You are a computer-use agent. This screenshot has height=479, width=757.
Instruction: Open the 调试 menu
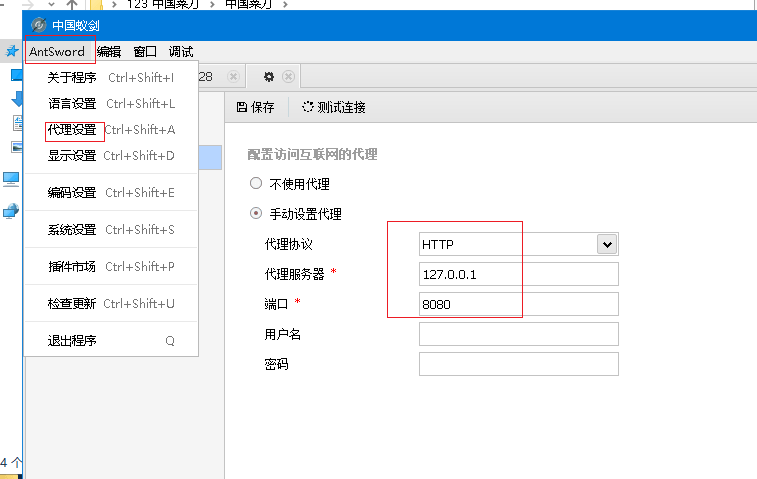pos(181,51)
